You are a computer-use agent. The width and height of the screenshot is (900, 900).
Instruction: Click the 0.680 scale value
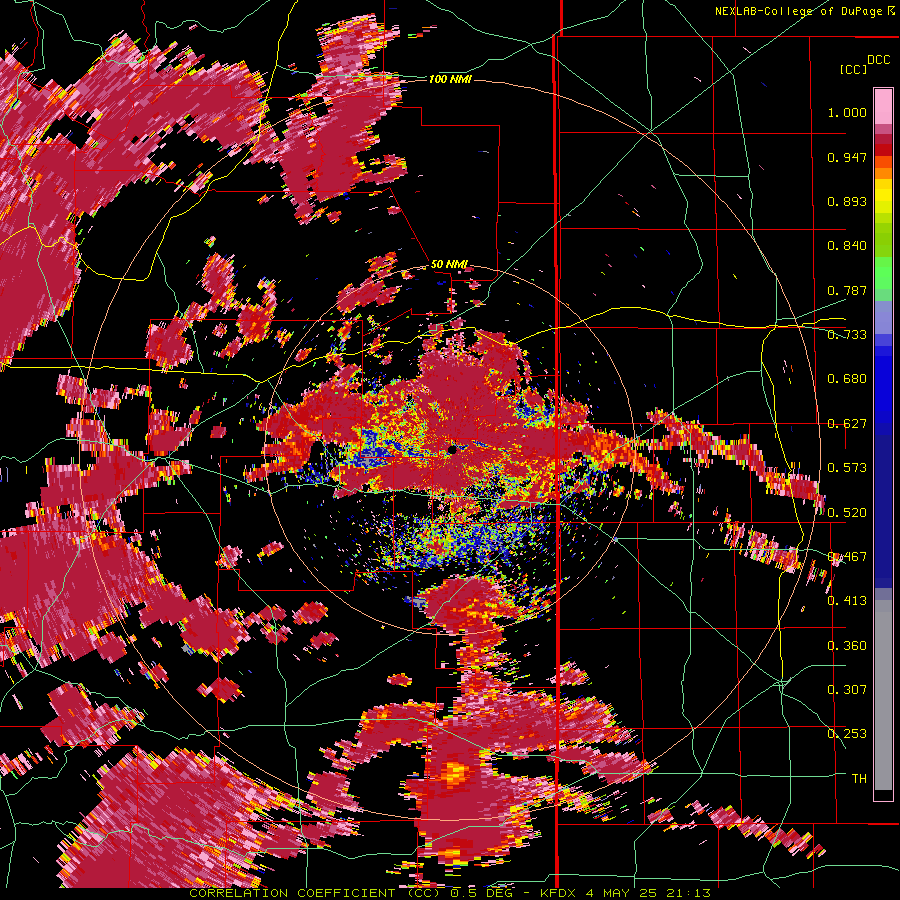(x=847, y=379)
